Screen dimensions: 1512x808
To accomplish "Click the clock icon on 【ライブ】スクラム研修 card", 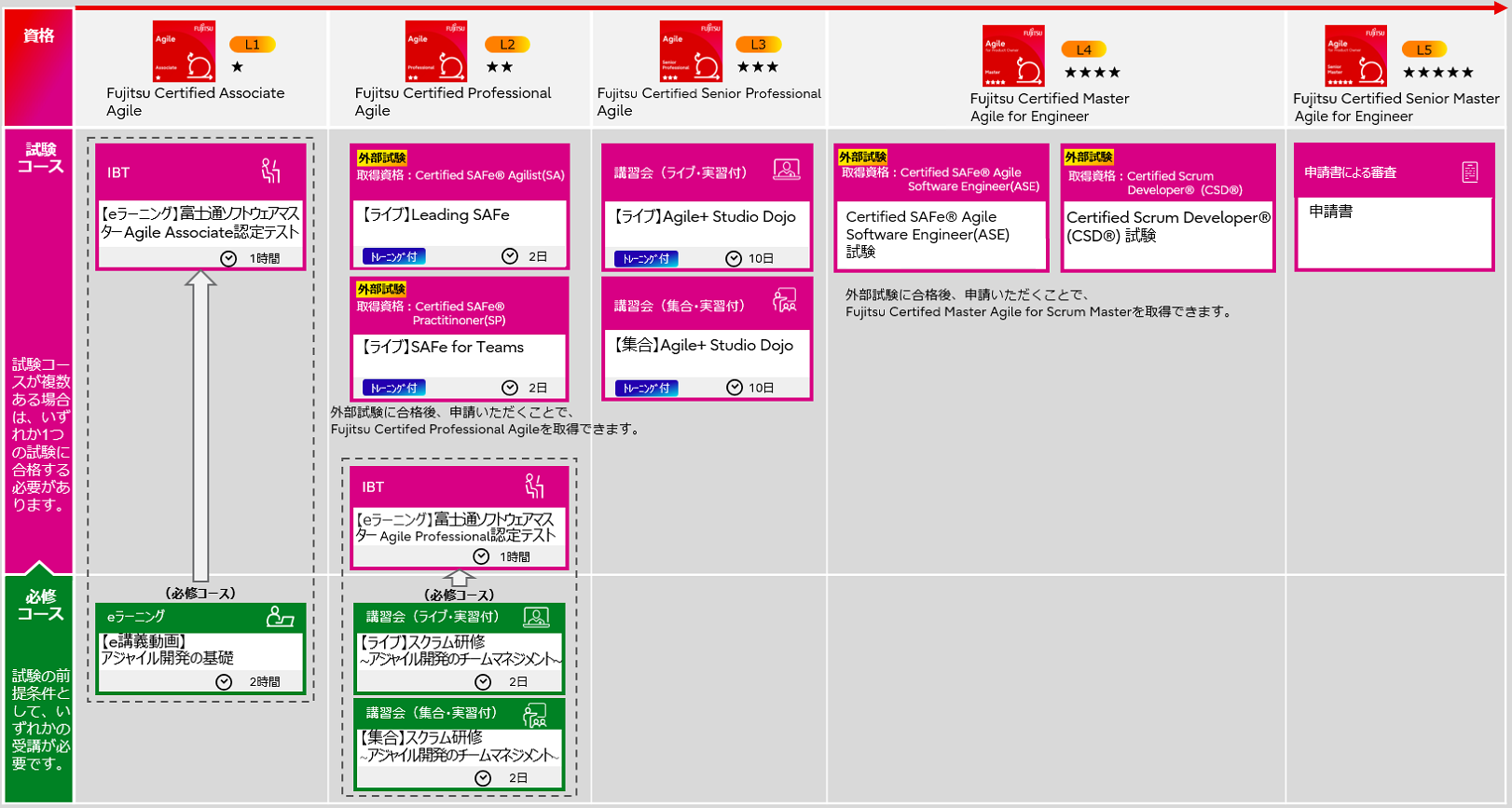I will [x=483, y=682].
